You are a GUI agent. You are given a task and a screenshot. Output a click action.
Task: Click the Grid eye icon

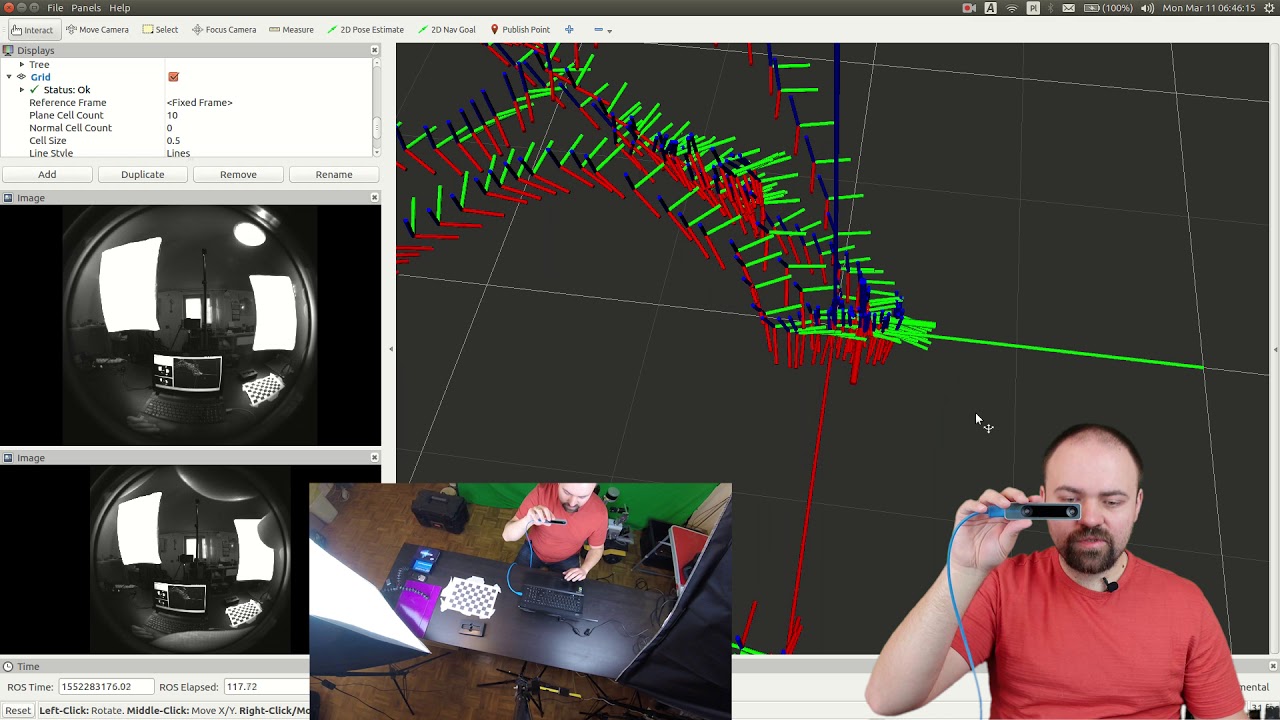(21, 77)
